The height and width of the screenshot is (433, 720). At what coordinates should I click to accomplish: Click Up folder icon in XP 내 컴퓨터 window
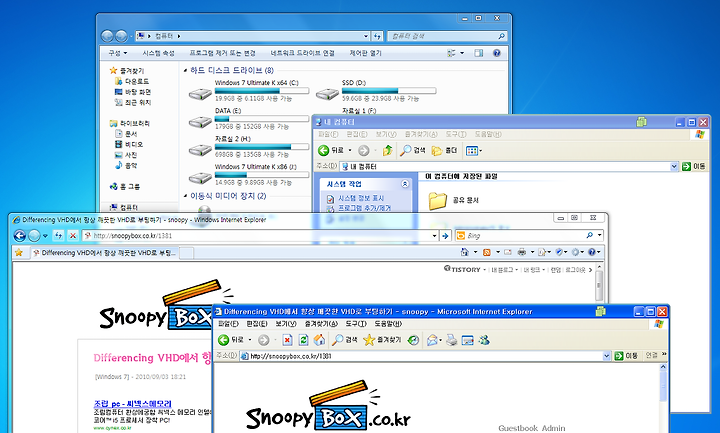pos(387,150)
